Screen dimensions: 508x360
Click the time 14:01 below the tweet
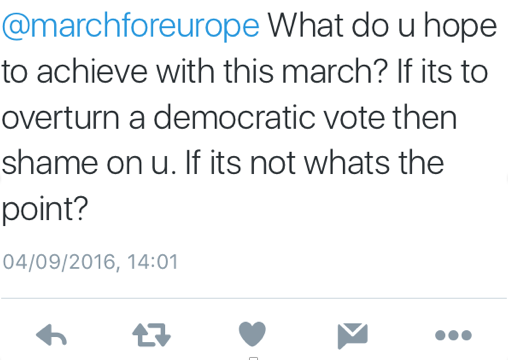[x=153, y=262]
